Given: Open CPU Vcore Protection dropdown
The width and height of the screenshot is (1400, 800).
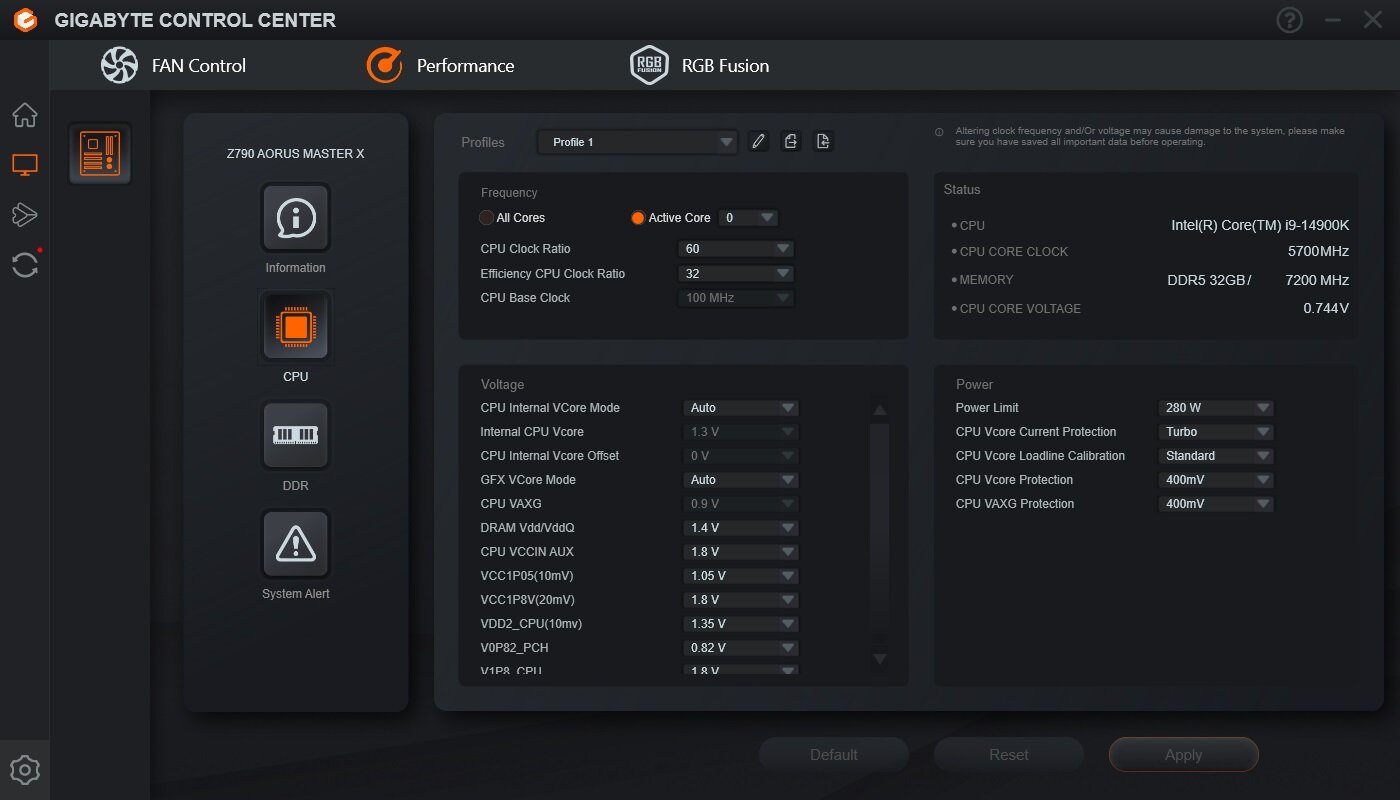Looking at the screenshot, I should point(1216,480).
